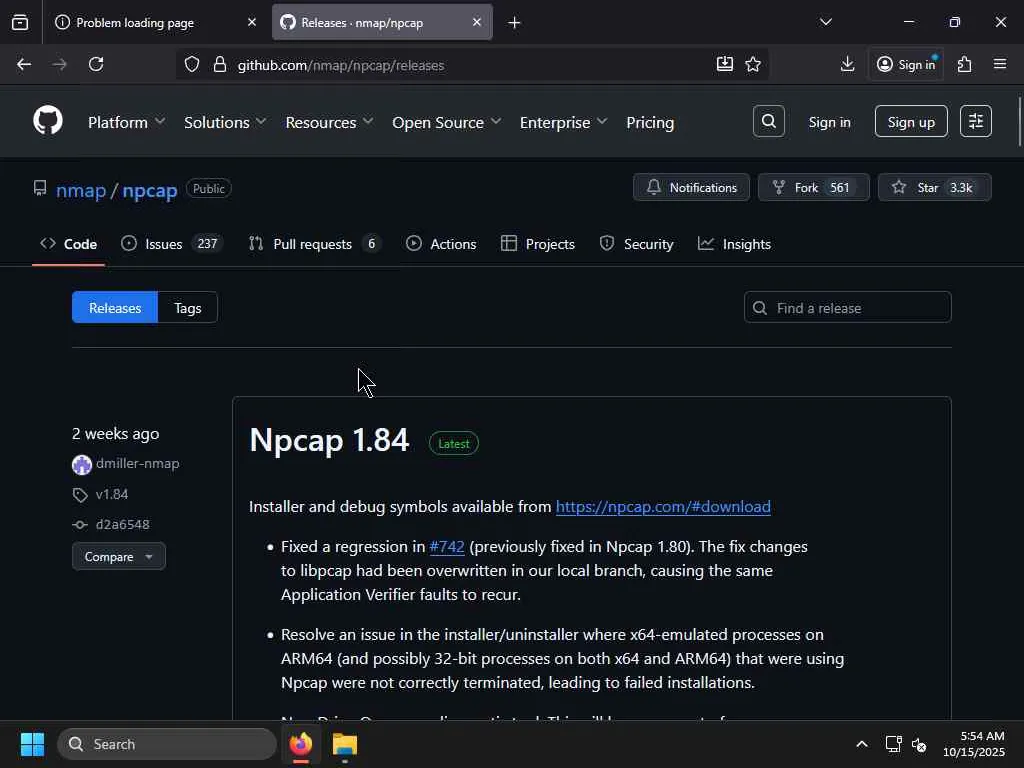1024x768 pixels.
Task: Close the Problem loading page tab
Action: pos(252,22)
